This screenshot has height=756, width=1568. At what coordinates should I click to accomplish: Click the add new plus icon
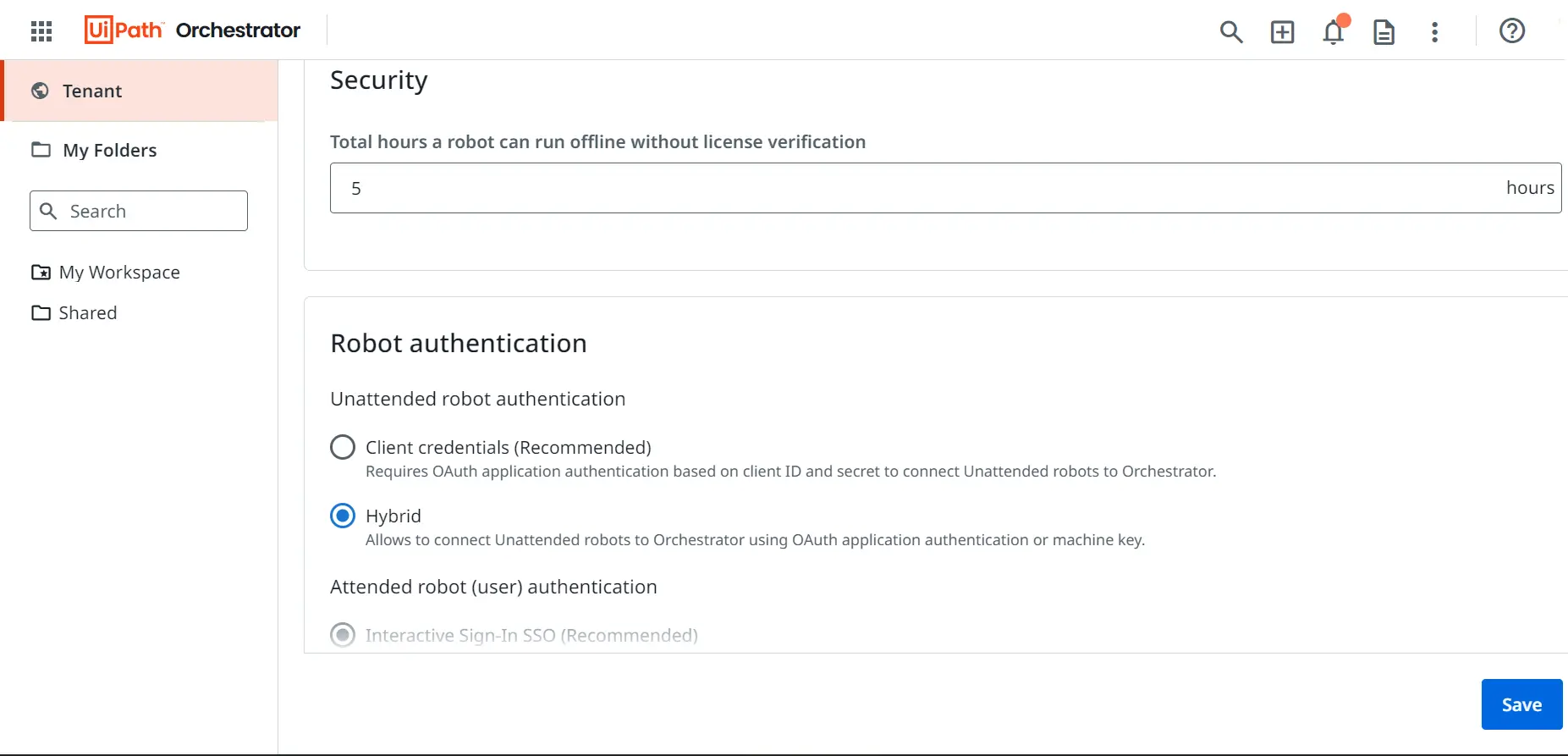click(x=1283, y=32)
